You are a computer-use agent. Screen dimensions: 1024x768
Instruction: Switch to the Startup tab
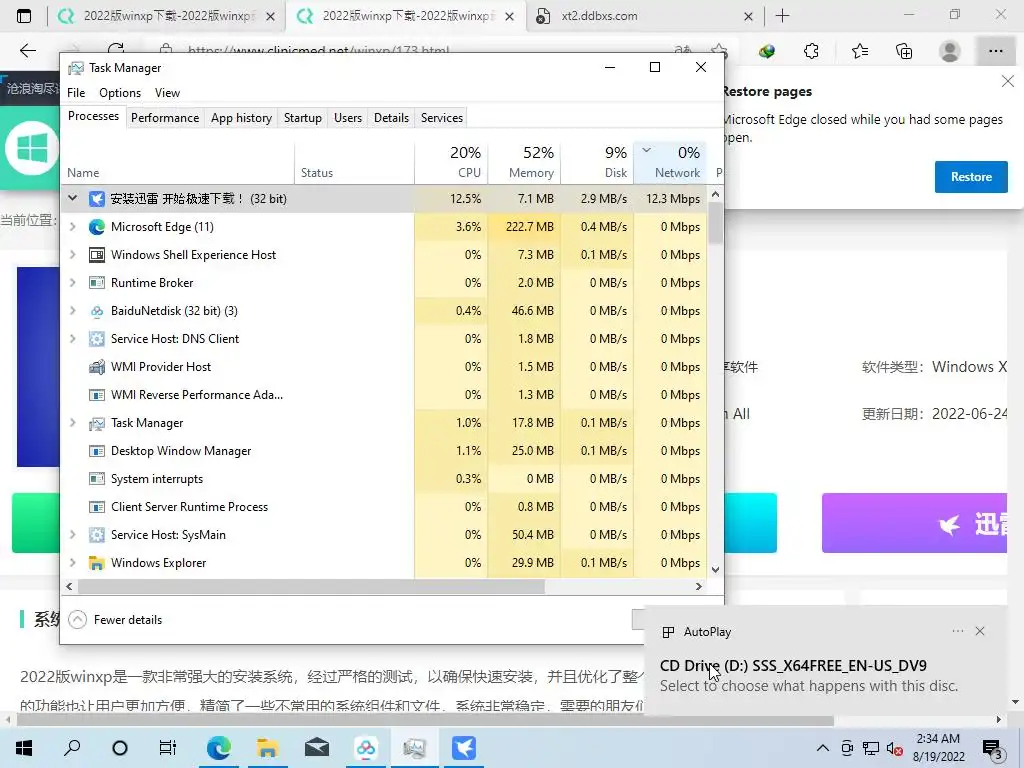pyautogui.click(x=302, y=118)
